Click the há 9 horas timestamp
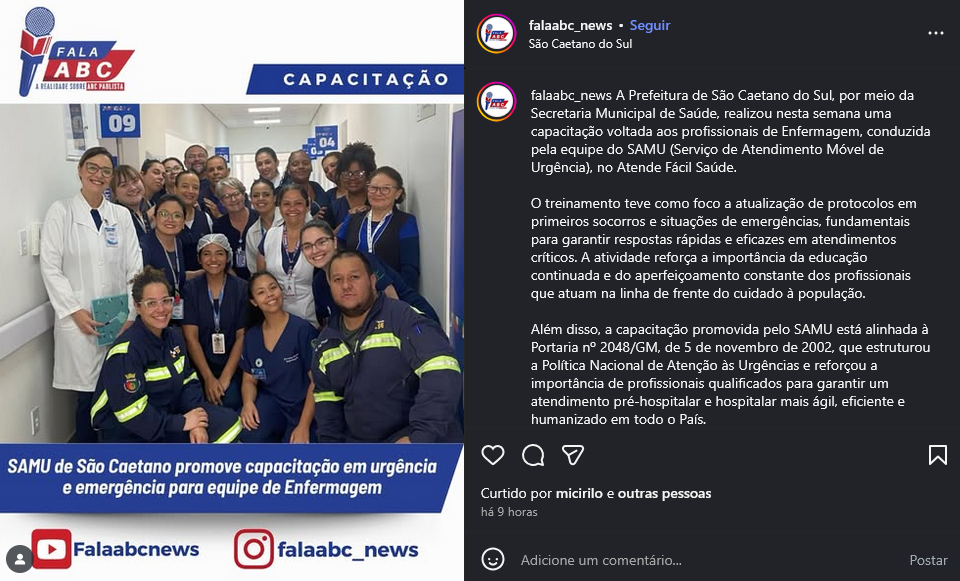 [x=509, y=512]
